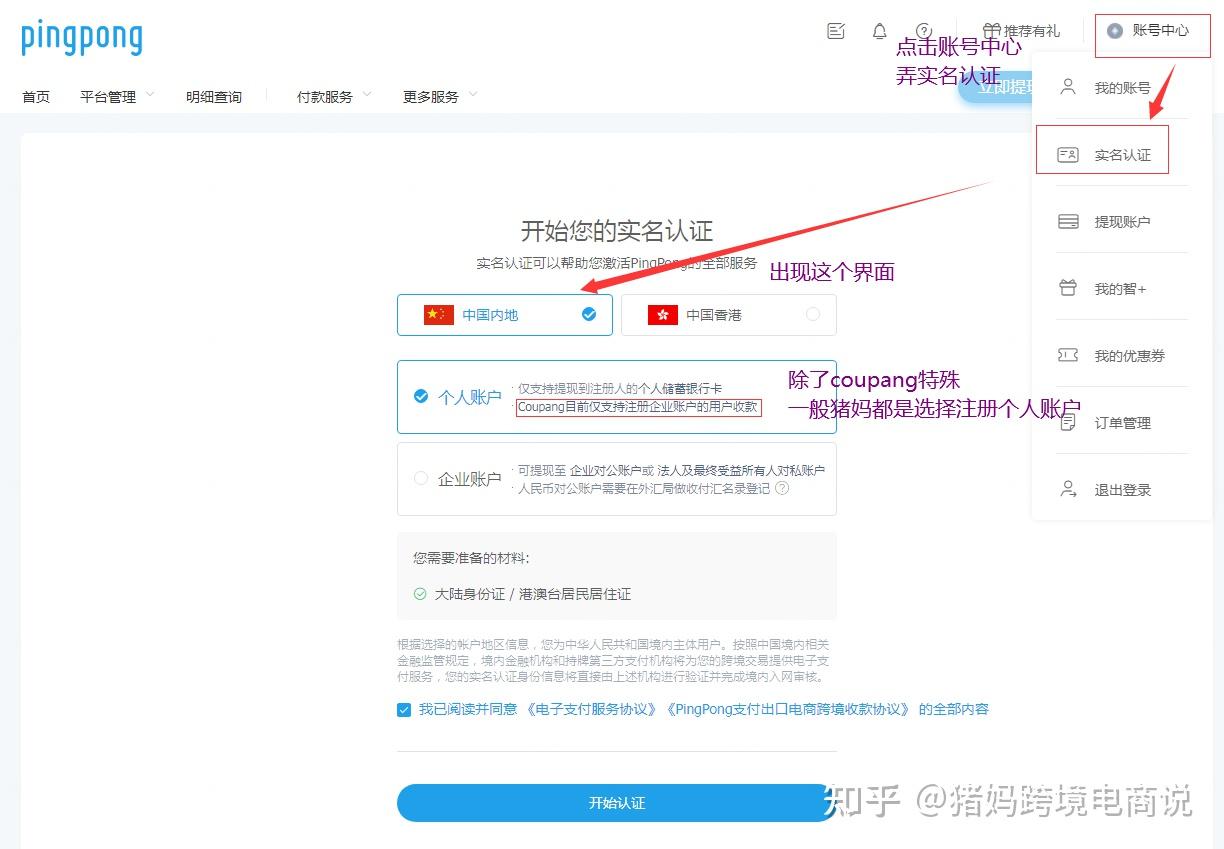Open 提现账户 menu entry
The image size is (1224, 849).
[x=1122, y=222]
